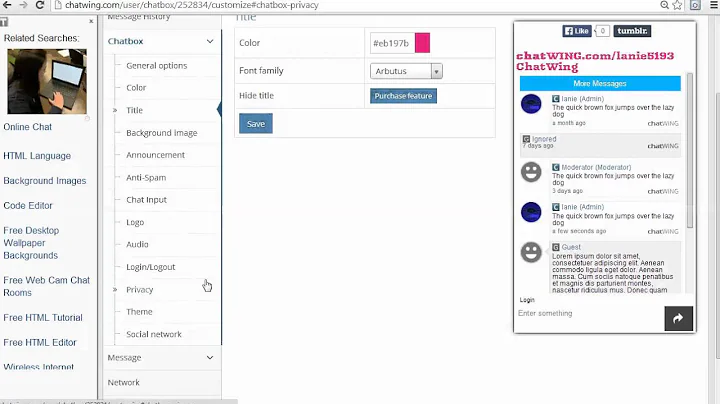This screenshot has width=720, height=404.
Task: Click the laptop thumbnail in Related Searches
Action: pyautogui.click(x=47, y=81)
